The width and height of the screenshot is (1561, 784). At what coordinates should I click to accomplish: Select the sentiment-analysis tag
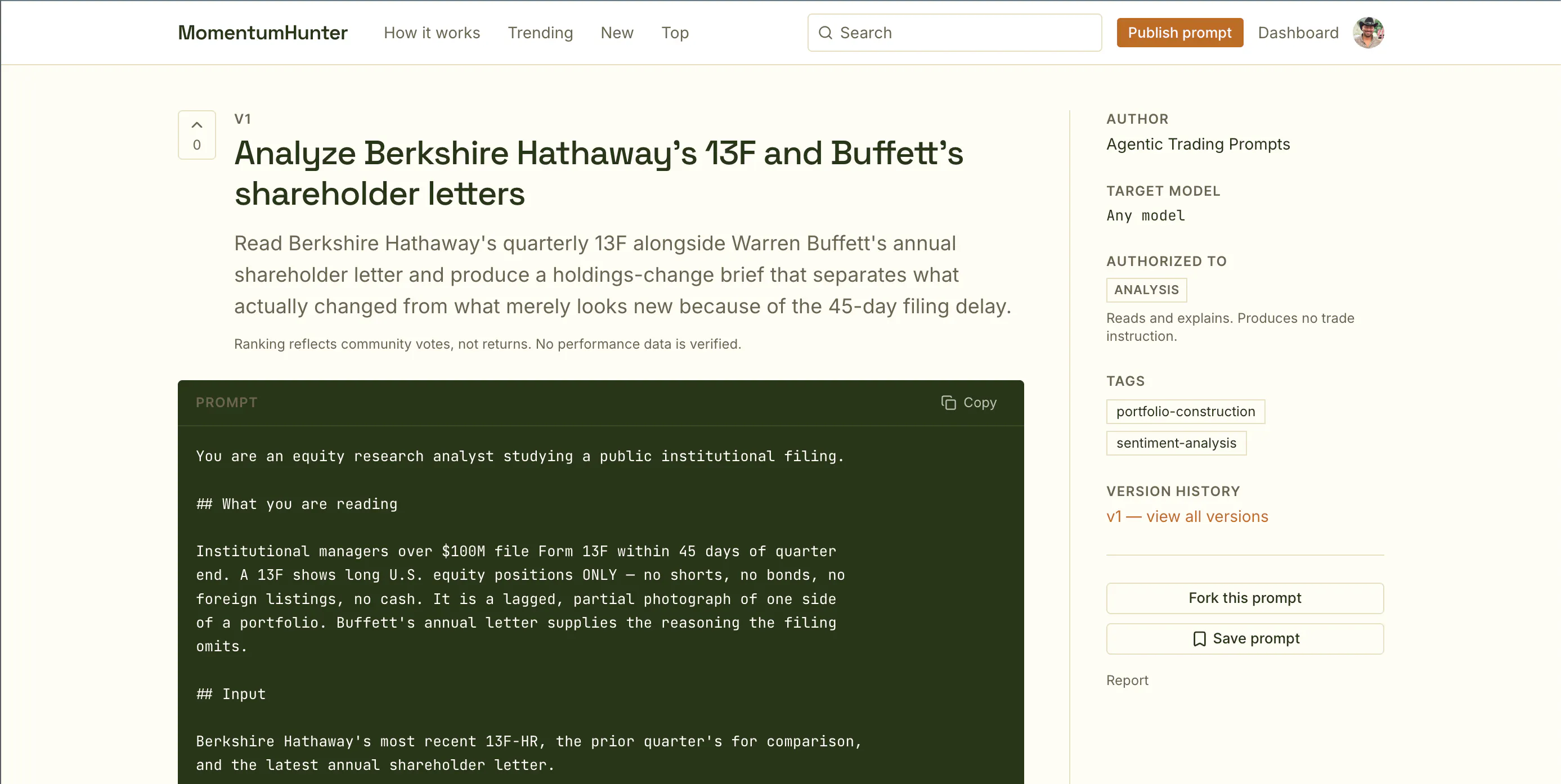coord(1176,443)
